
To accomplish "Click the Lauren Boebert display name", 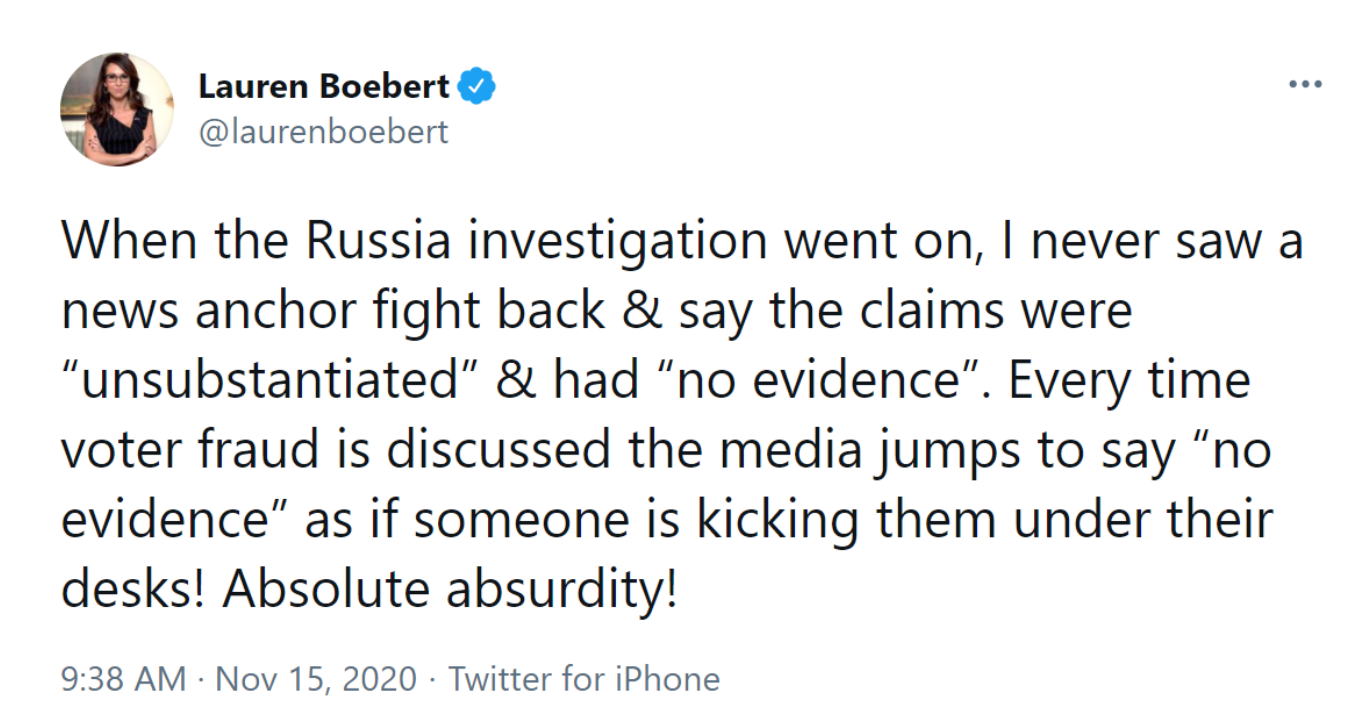I will click(x=324, y=87).
